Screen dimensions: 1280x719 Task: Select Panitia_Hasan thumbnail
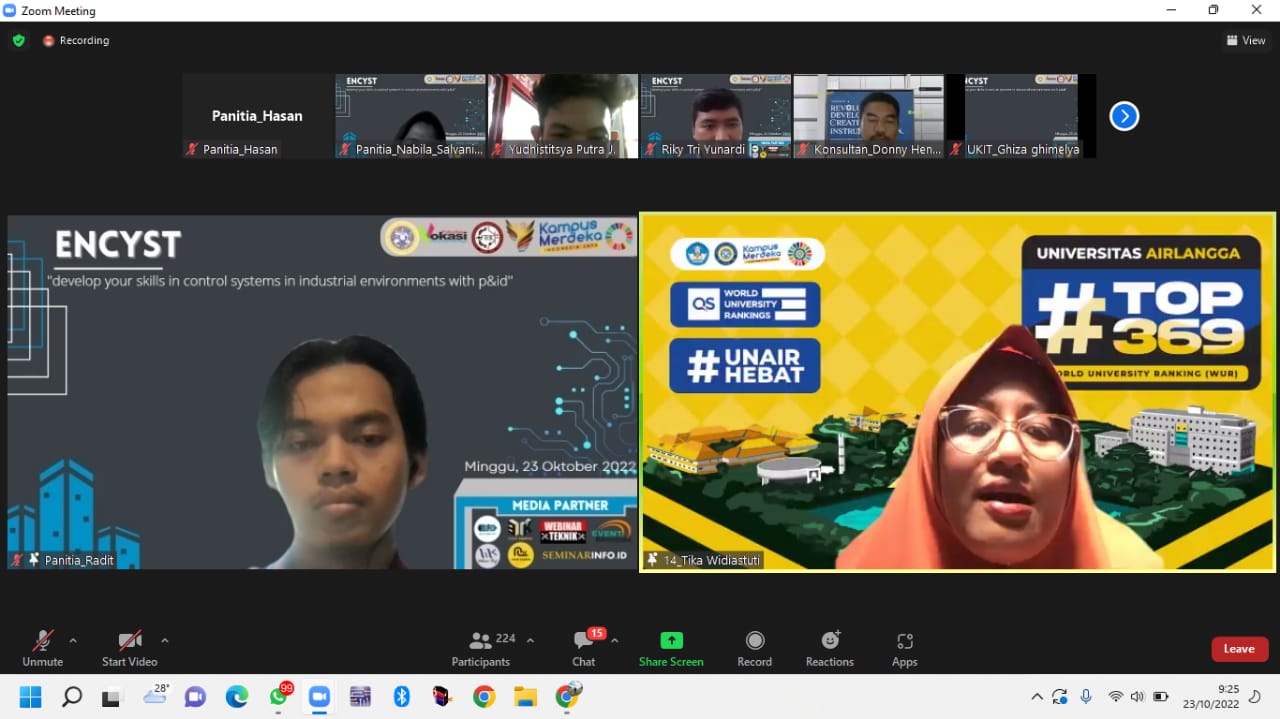(x=258, y=116)
